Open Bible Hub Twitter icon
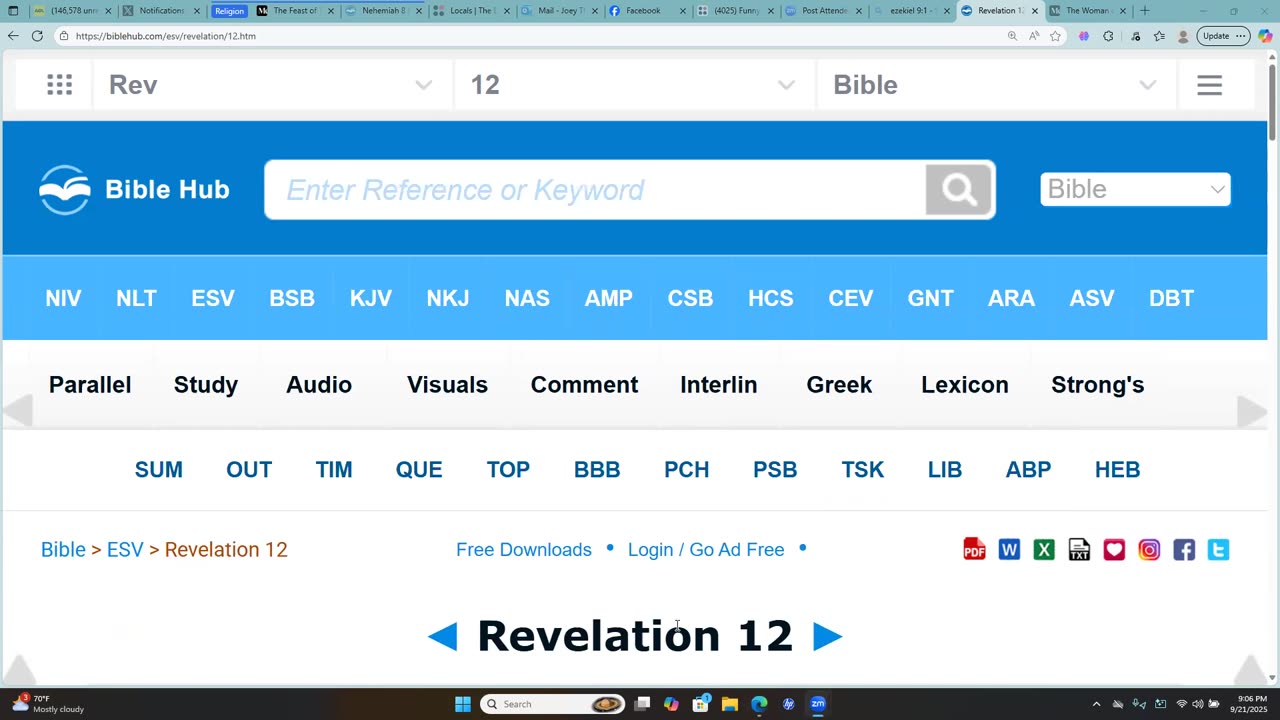 1218,549
